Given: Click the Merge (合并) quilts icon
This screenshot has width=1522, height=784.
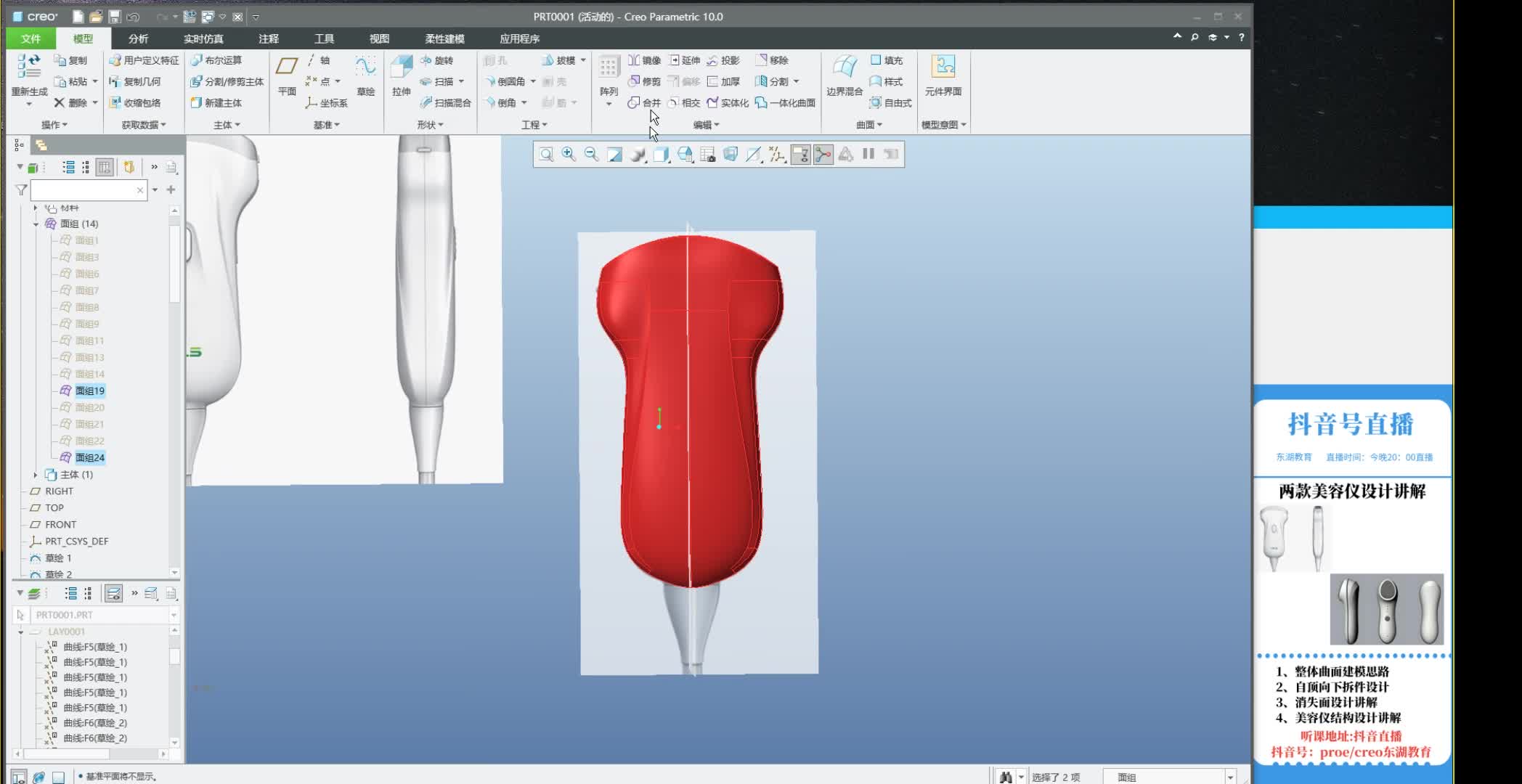Looking at the screenshot, I should (x=644, y=102).
